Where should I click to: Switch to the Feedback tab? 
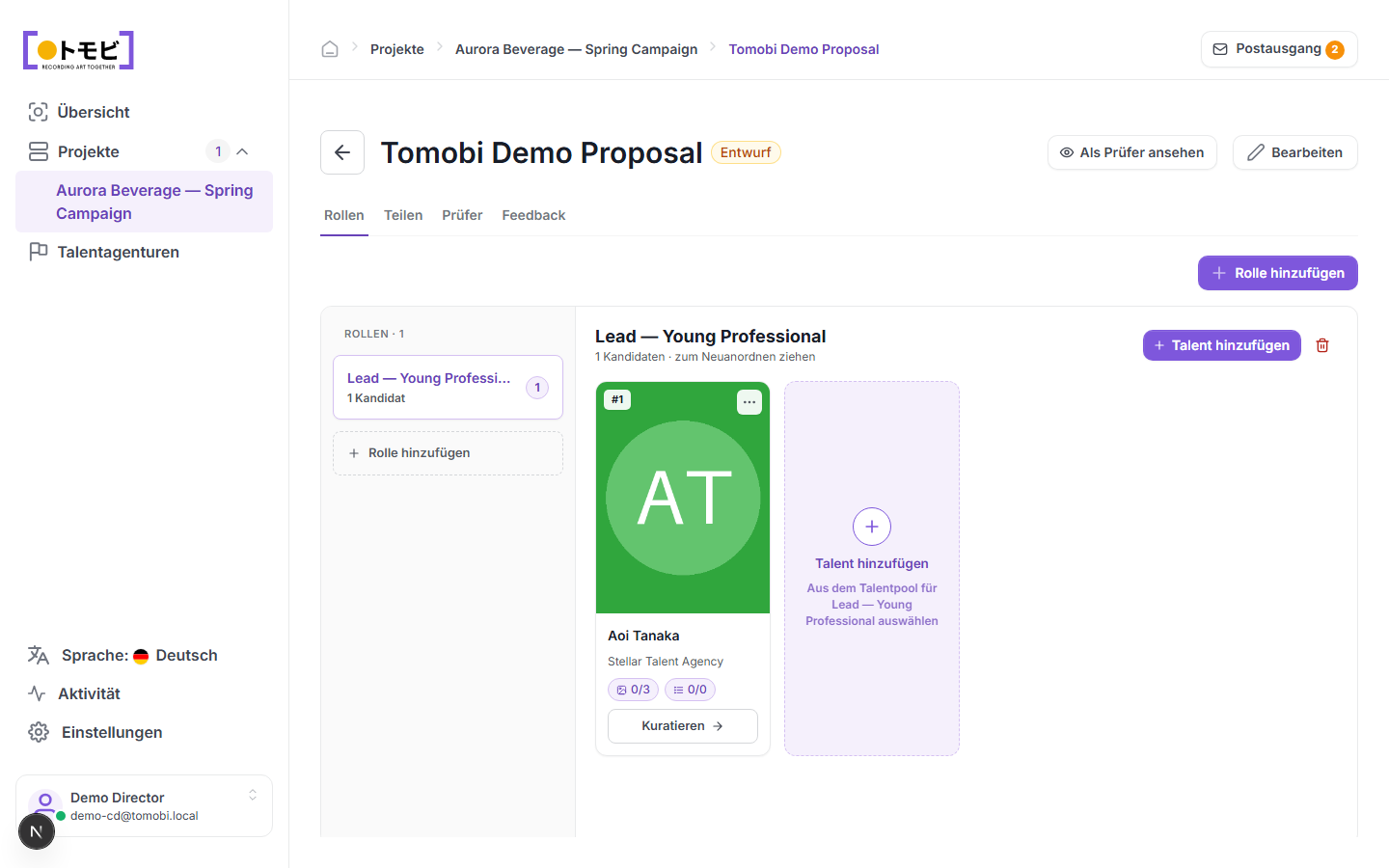tap(533, 215)
